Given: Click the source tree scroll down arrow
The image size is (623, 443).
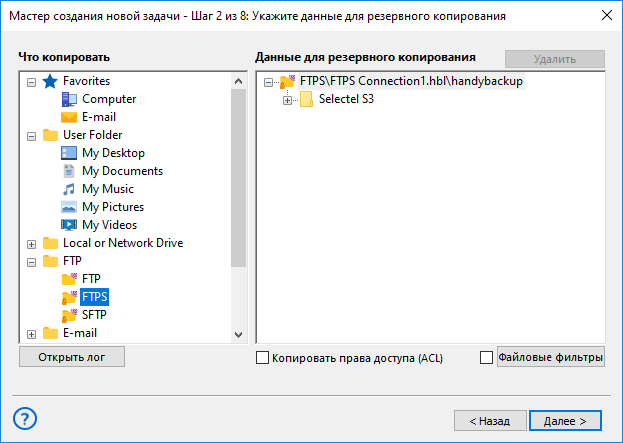Looking at the screenshot, I should coord(238,334).
